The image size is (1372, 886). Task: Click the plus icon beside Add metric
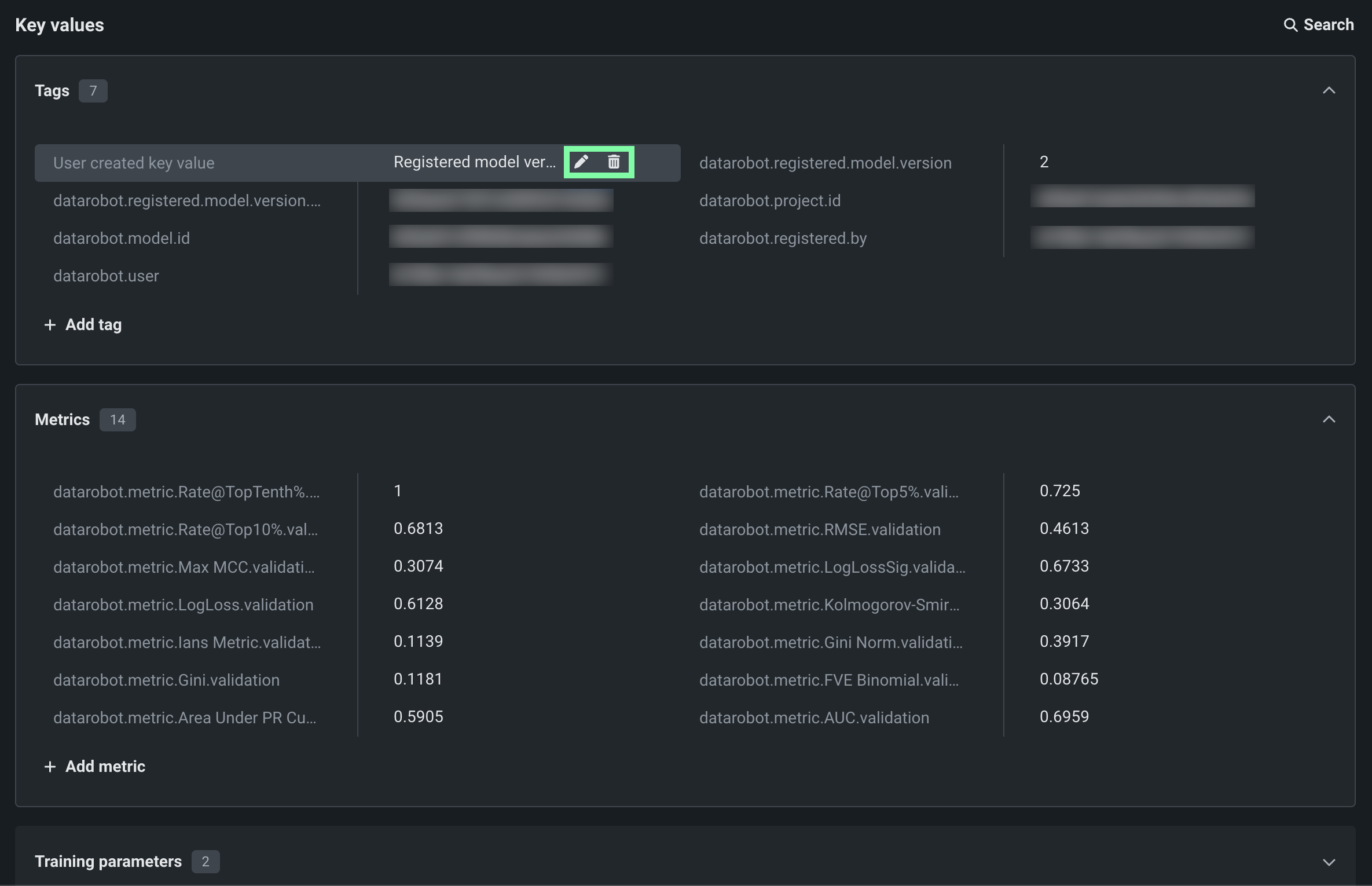coord(50,767)
